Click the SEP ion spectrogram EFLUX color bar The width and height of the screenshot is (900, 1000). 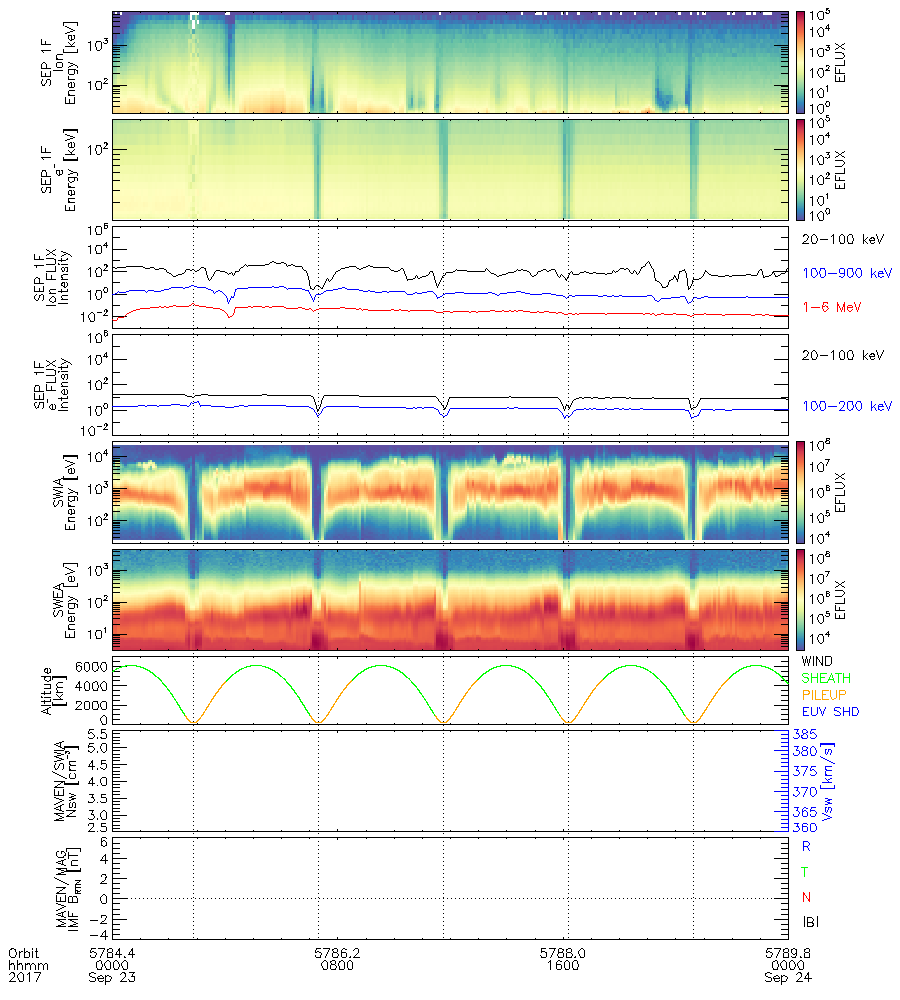pos(801,62)
